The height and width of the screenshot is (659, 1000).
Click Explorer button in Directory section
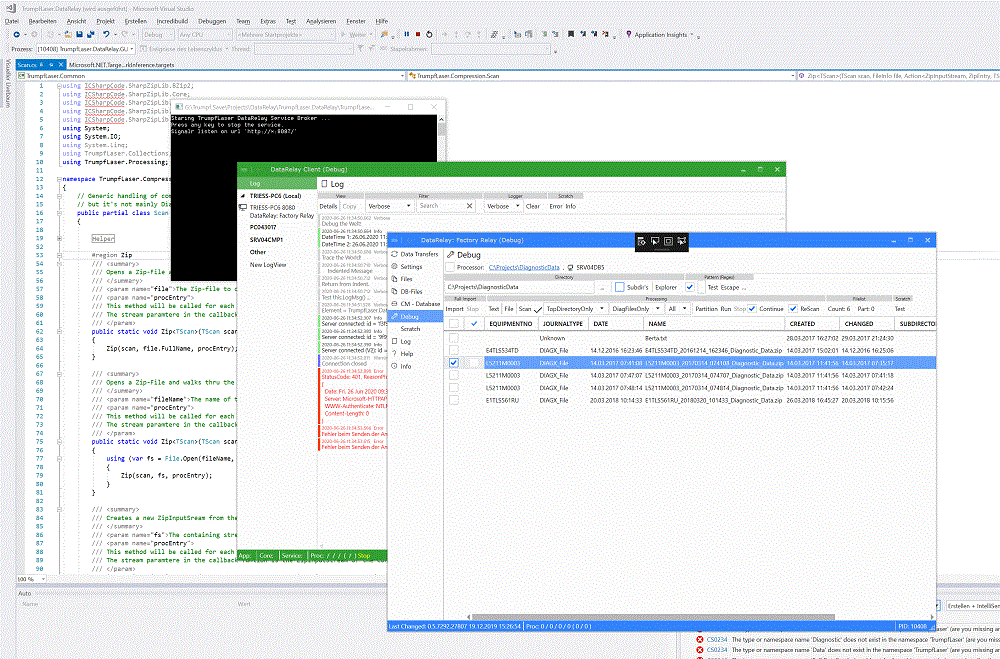click(x=666, y=287)
